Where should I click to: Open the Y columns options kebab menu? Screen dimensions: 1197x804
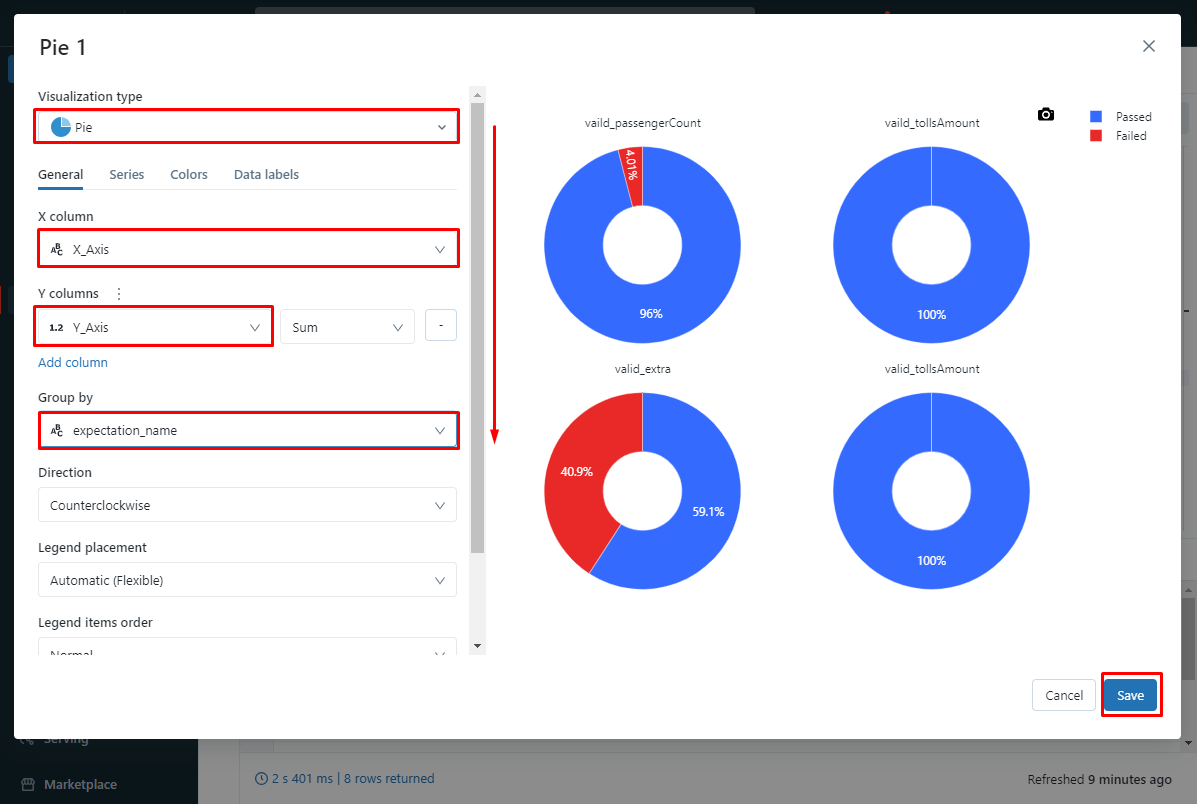pos(118,293)
